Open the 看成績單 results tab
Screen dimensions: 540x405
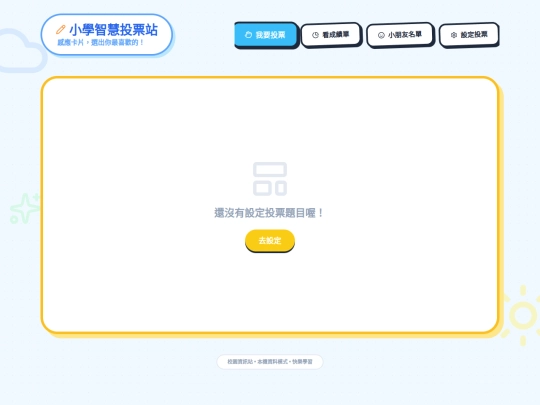pyautogui.click(x=331, y=34)
